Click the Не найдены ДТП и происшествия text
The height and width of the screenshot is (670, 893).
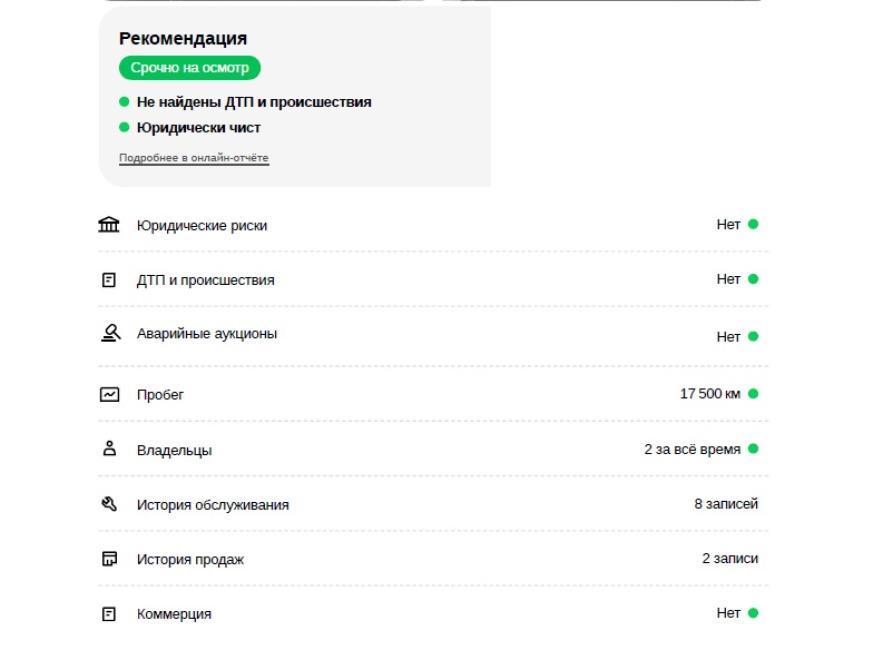click(254, 102)
